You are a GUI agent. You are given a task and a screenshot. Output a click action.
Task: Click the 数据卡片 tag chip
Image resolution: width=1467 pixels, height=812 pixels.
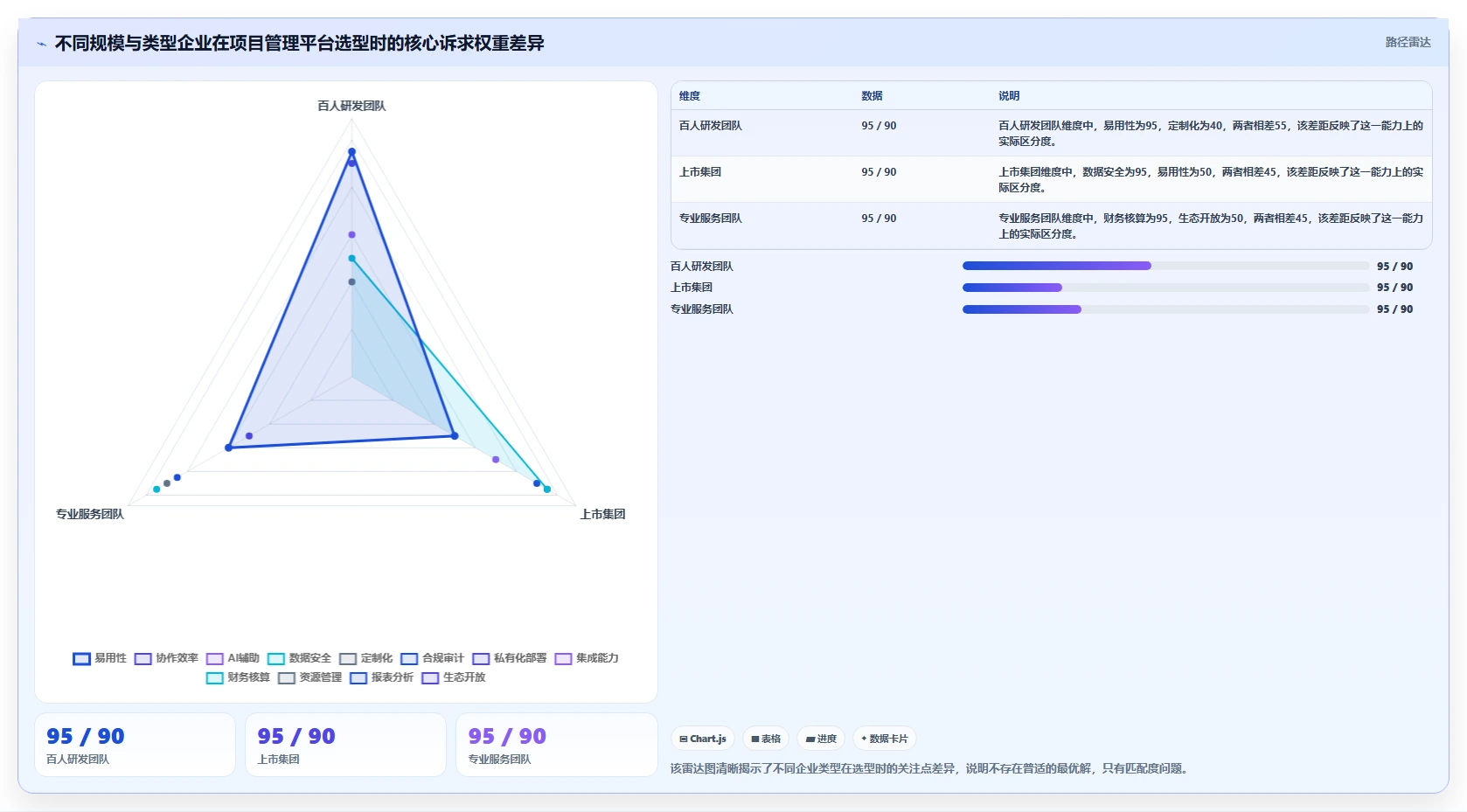tap(885, 739)
